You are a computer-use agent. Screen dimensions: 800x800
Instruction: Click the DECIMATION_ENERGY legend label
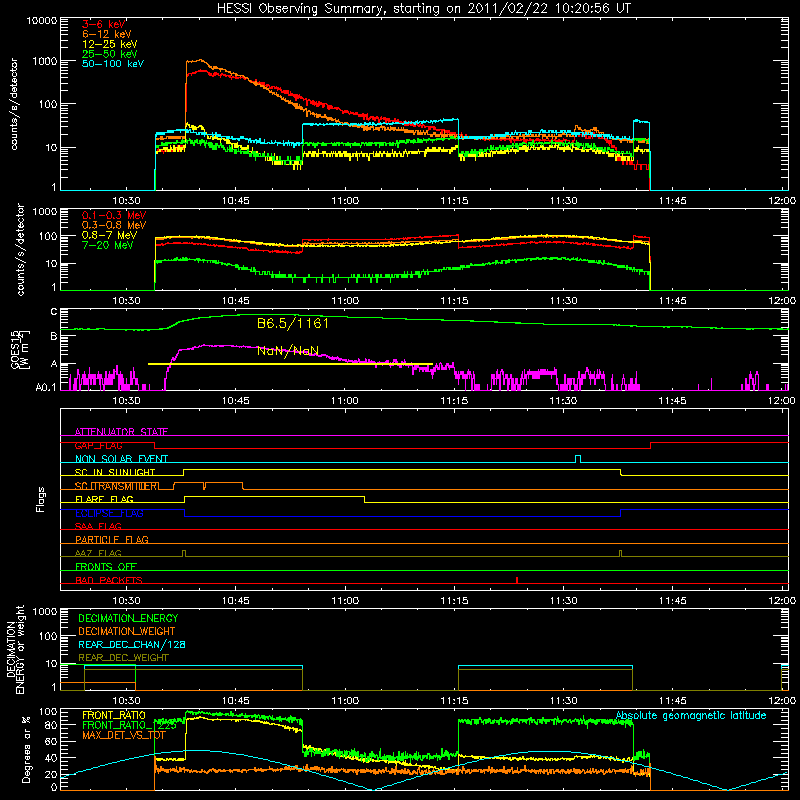pos(128,618)
